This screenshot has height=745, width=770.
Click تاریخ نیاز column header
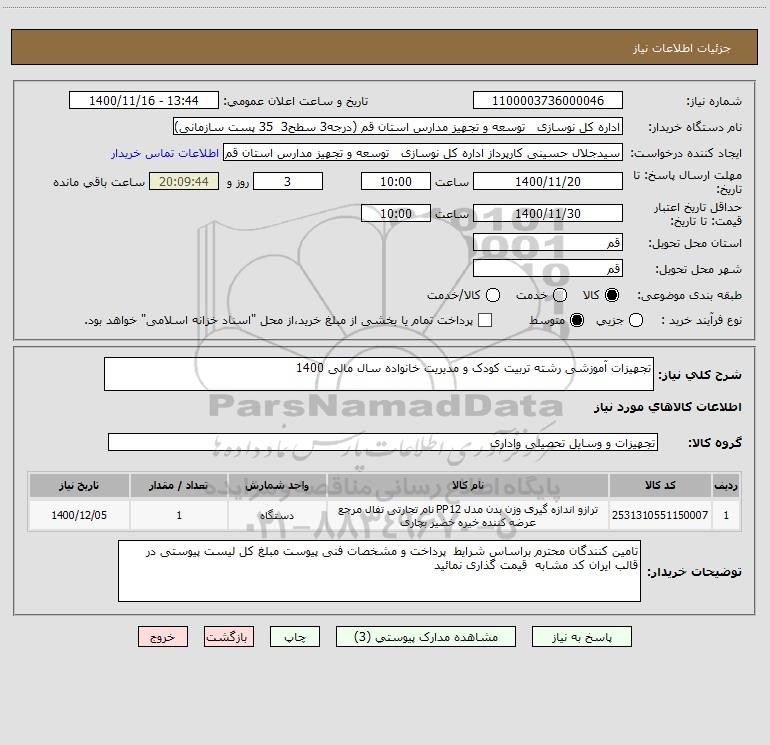click(x=79, y=485)
